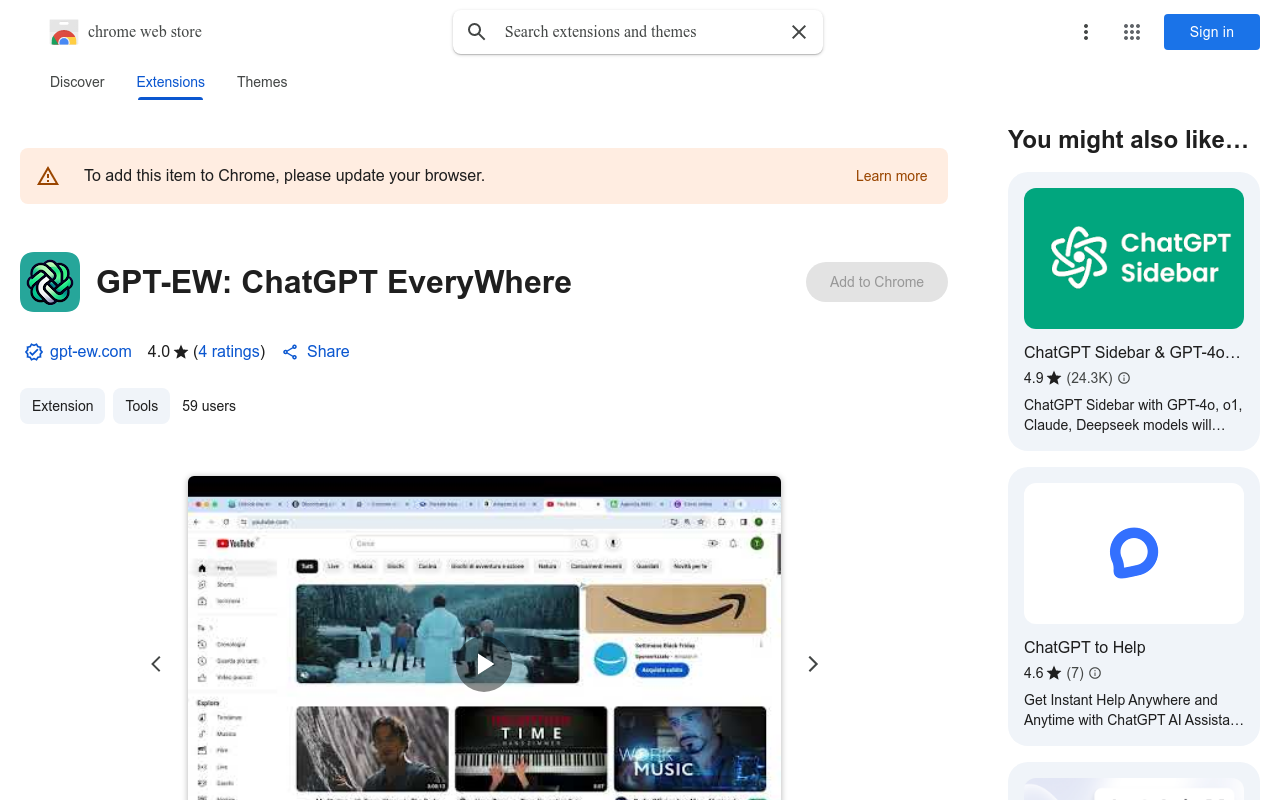Image resolution: width=1280 pixels, height=800 pixels.
Task: Click the Sign in button
Action: [x=1212, y=32]
